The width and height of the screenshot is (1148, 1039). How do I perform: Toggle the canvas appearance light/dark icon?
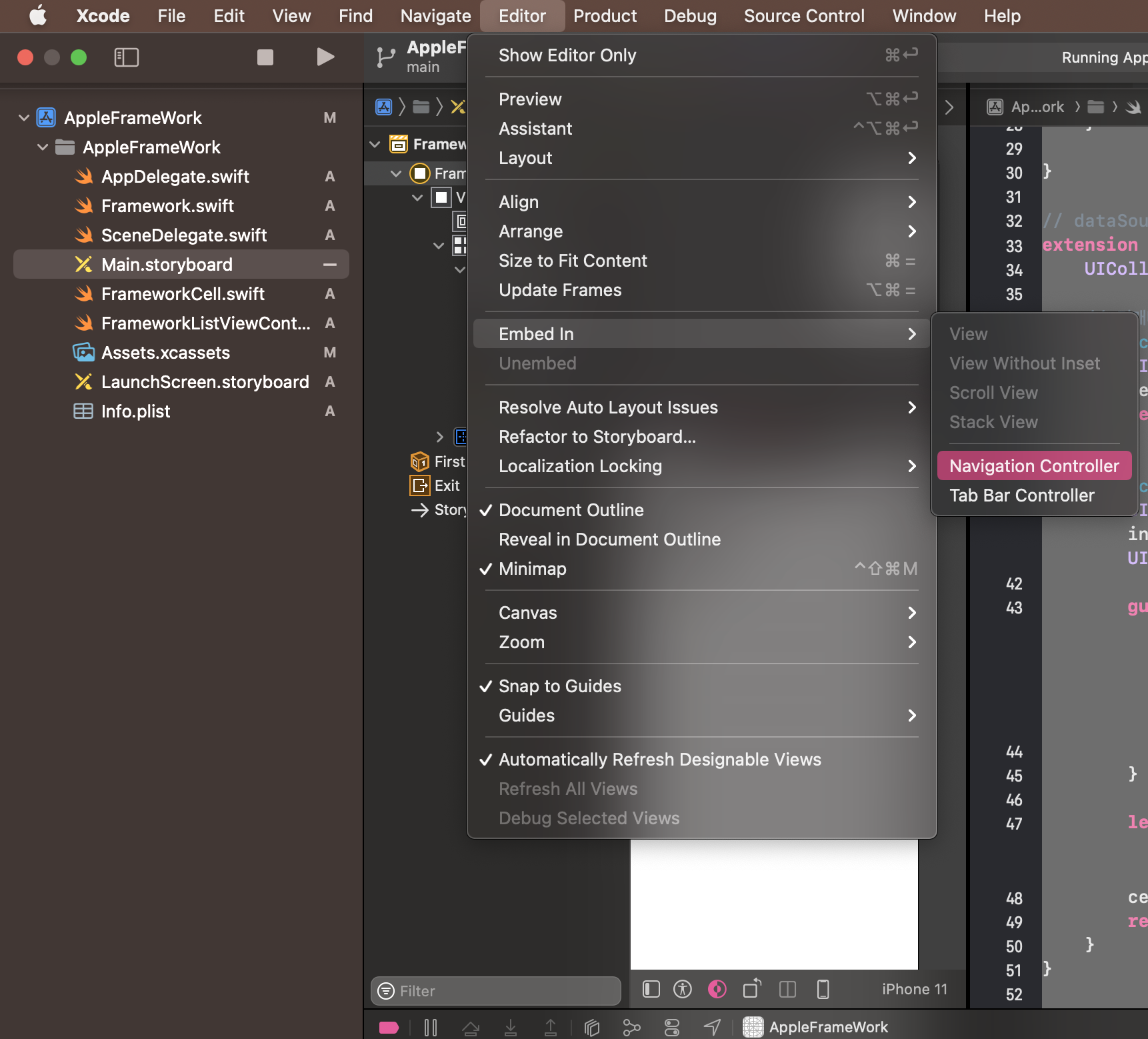pos(717,990)
